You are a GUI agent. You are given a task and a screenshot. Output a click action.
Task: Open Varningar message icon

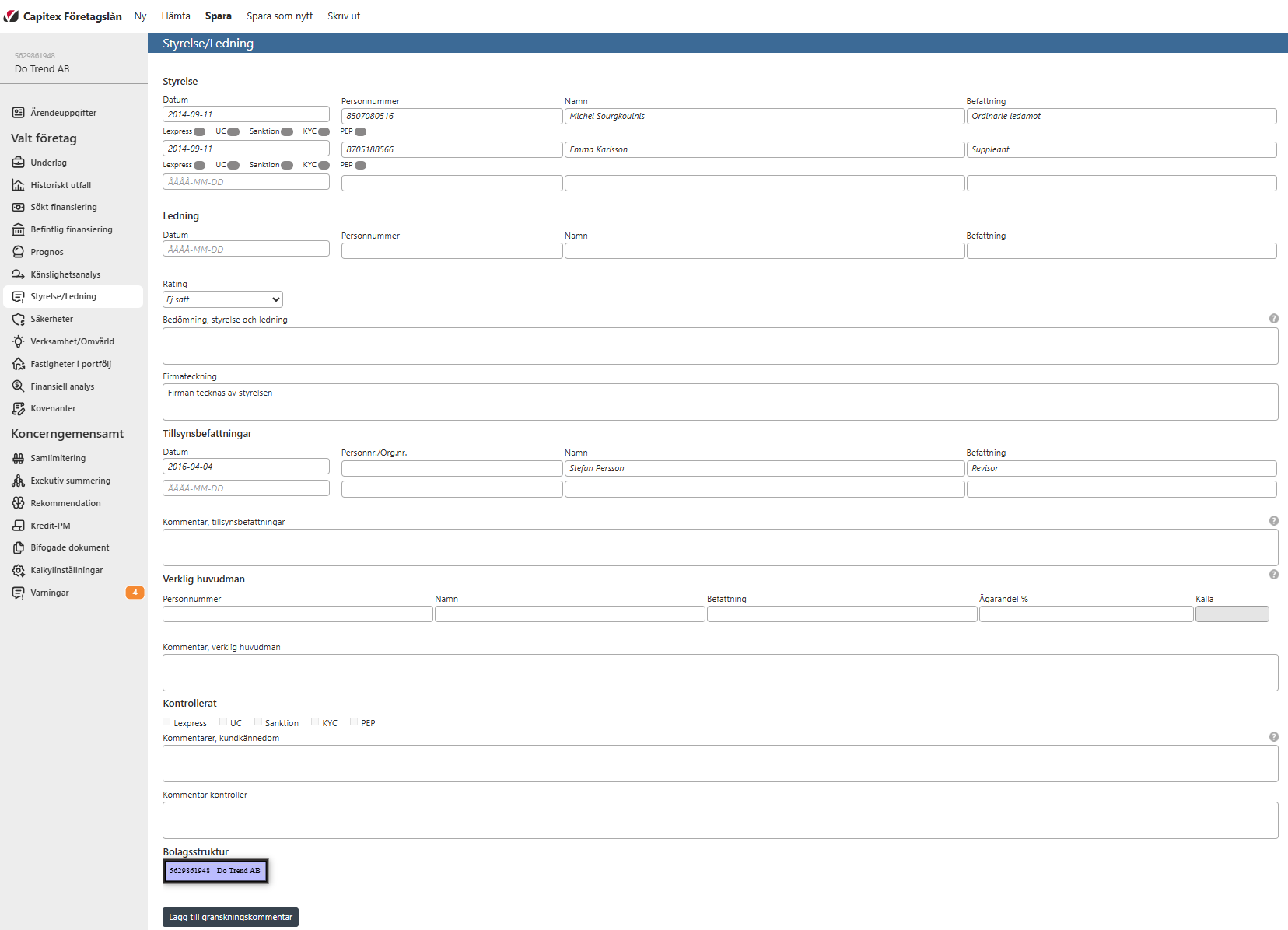tap(18, 593)
